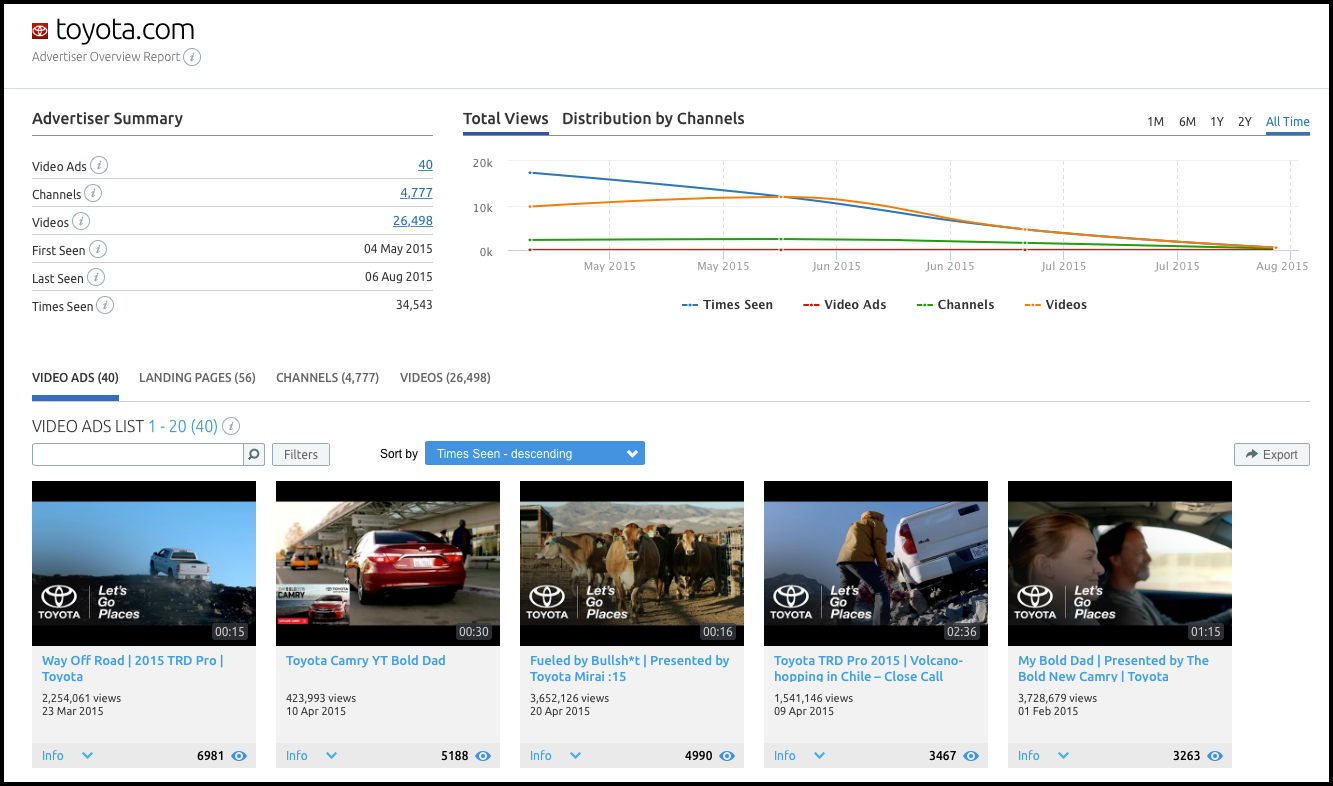Click the 3,728,679 views text
Viewport: 1333px width, 786px height.
(1057, 698)
